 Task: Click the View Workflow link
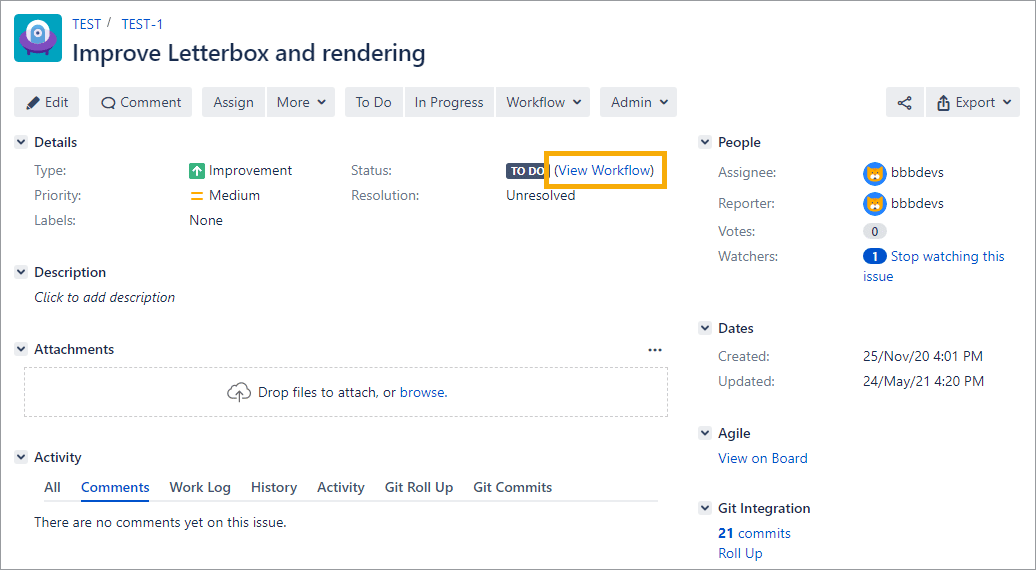click(x=604, y=171)
